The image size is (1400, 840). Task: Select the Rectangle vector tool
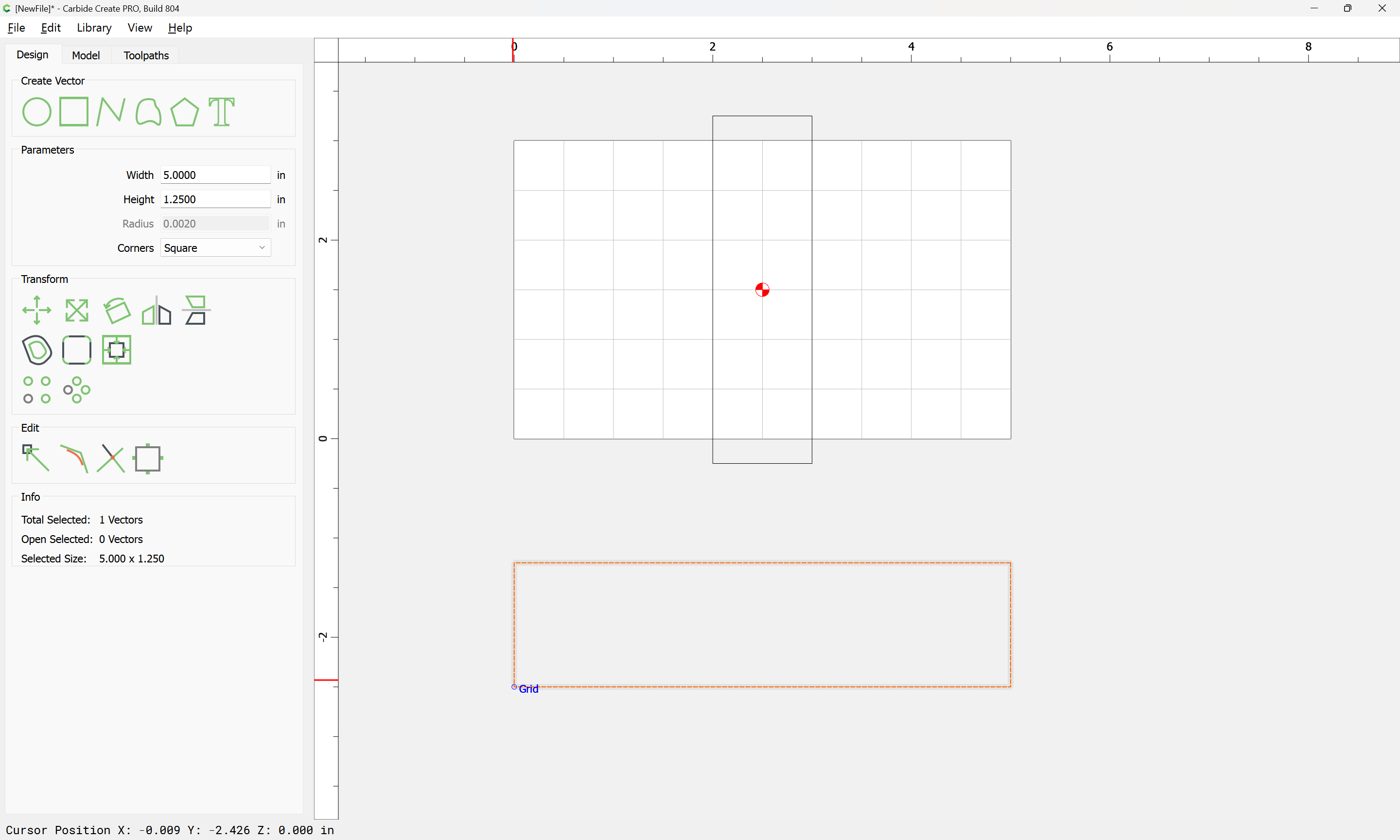click(73, 111)
